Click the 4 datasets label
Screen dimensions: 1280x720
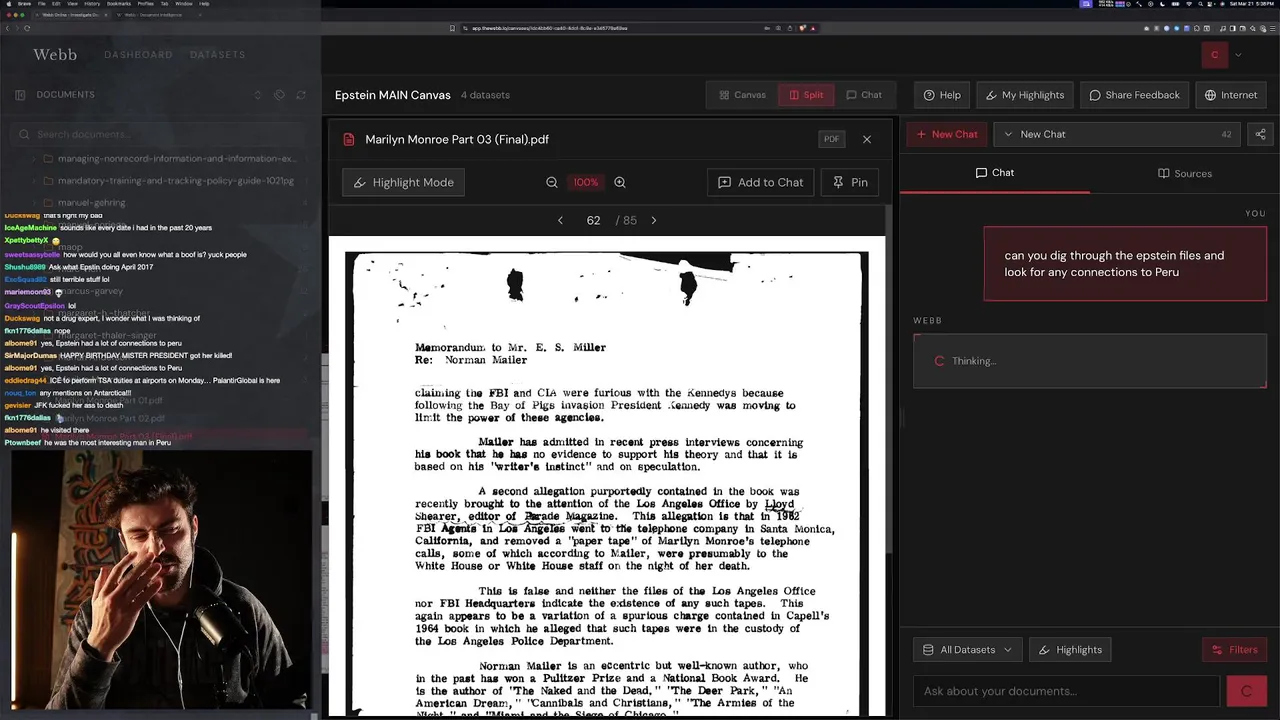(485, 95)
